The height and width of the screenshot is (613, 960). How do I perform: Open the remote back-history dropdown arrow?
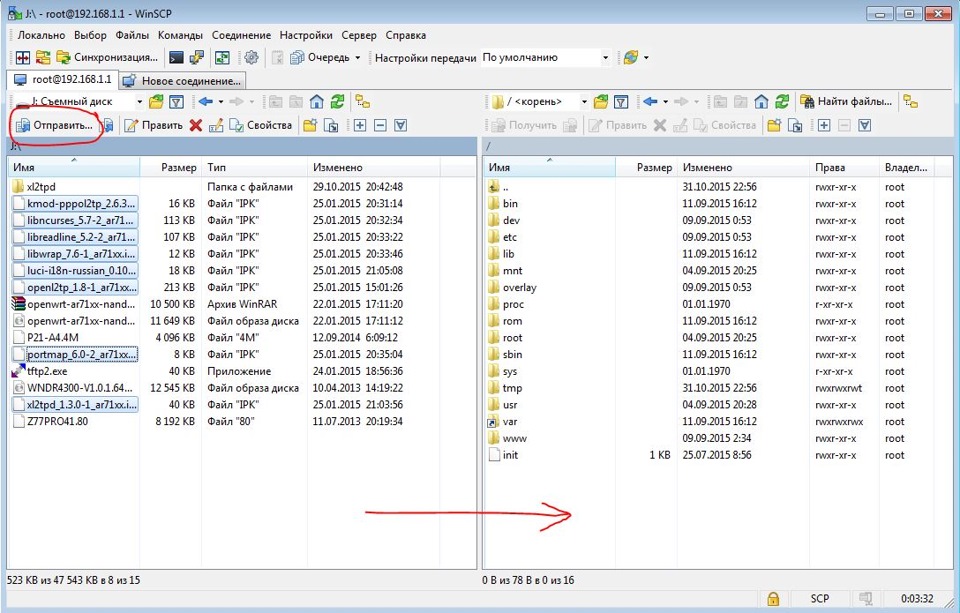click(x=666, y=102)
